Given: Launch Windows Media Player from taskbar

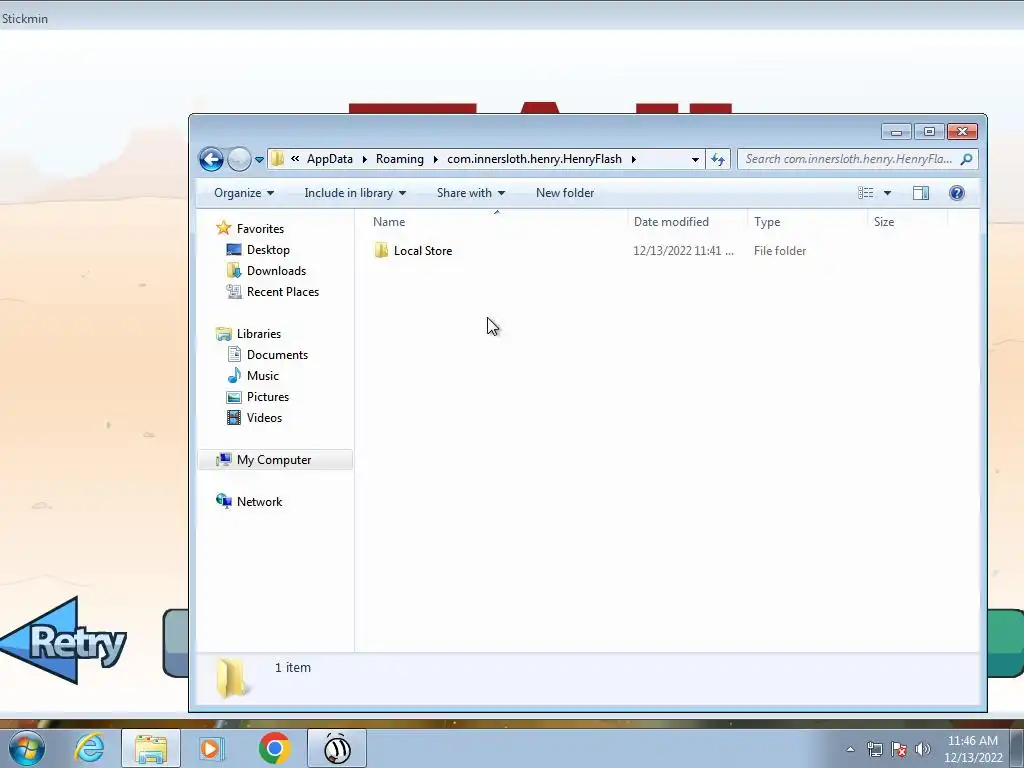Looking at the screenshot, I should [210, 748].
